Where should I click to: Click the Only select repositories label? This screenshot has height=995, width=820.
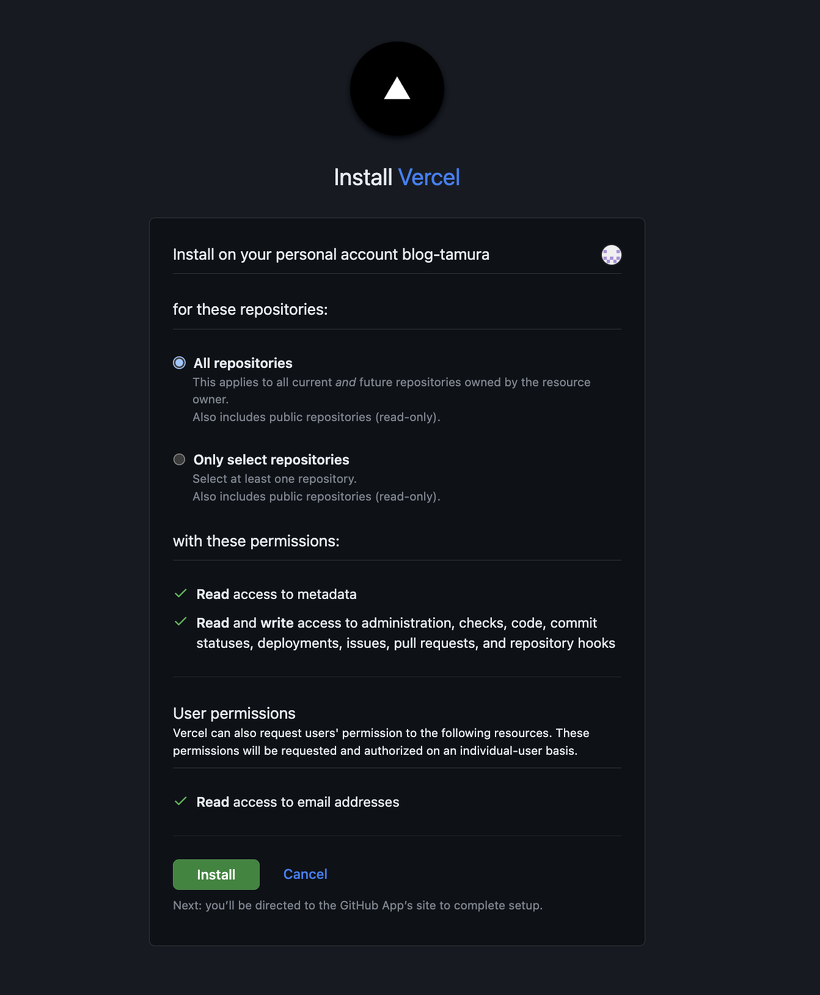272,459
